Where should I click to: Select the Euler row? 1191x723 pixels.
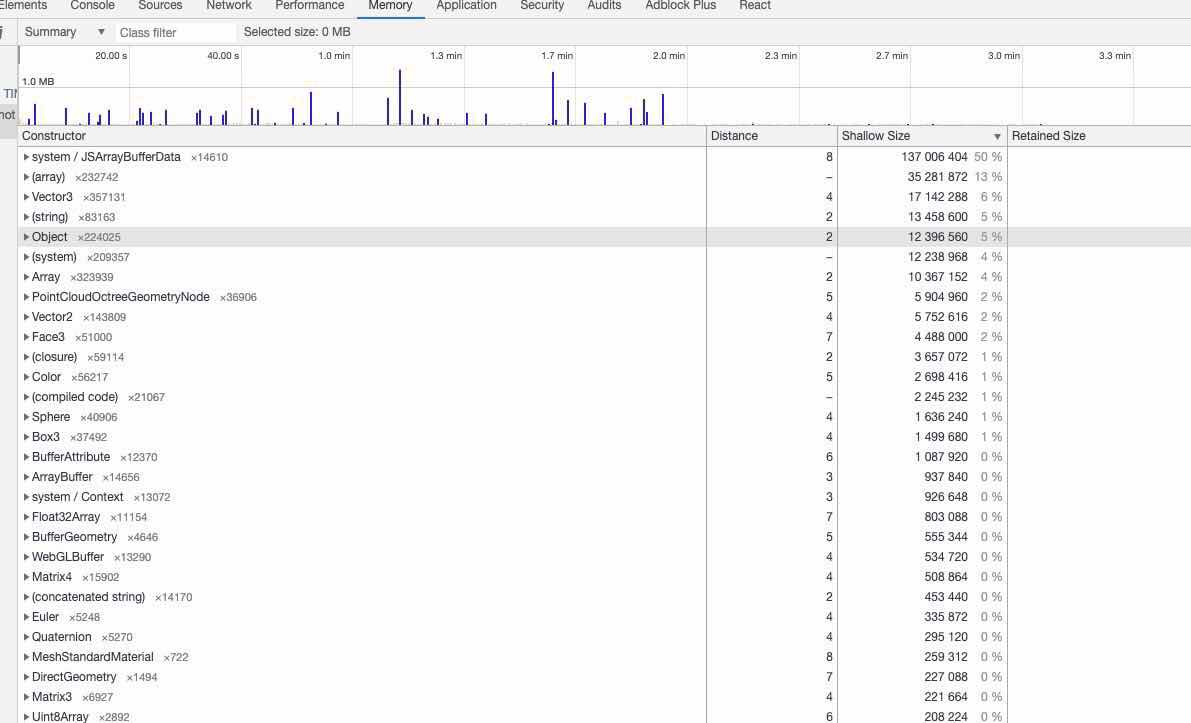605,617
